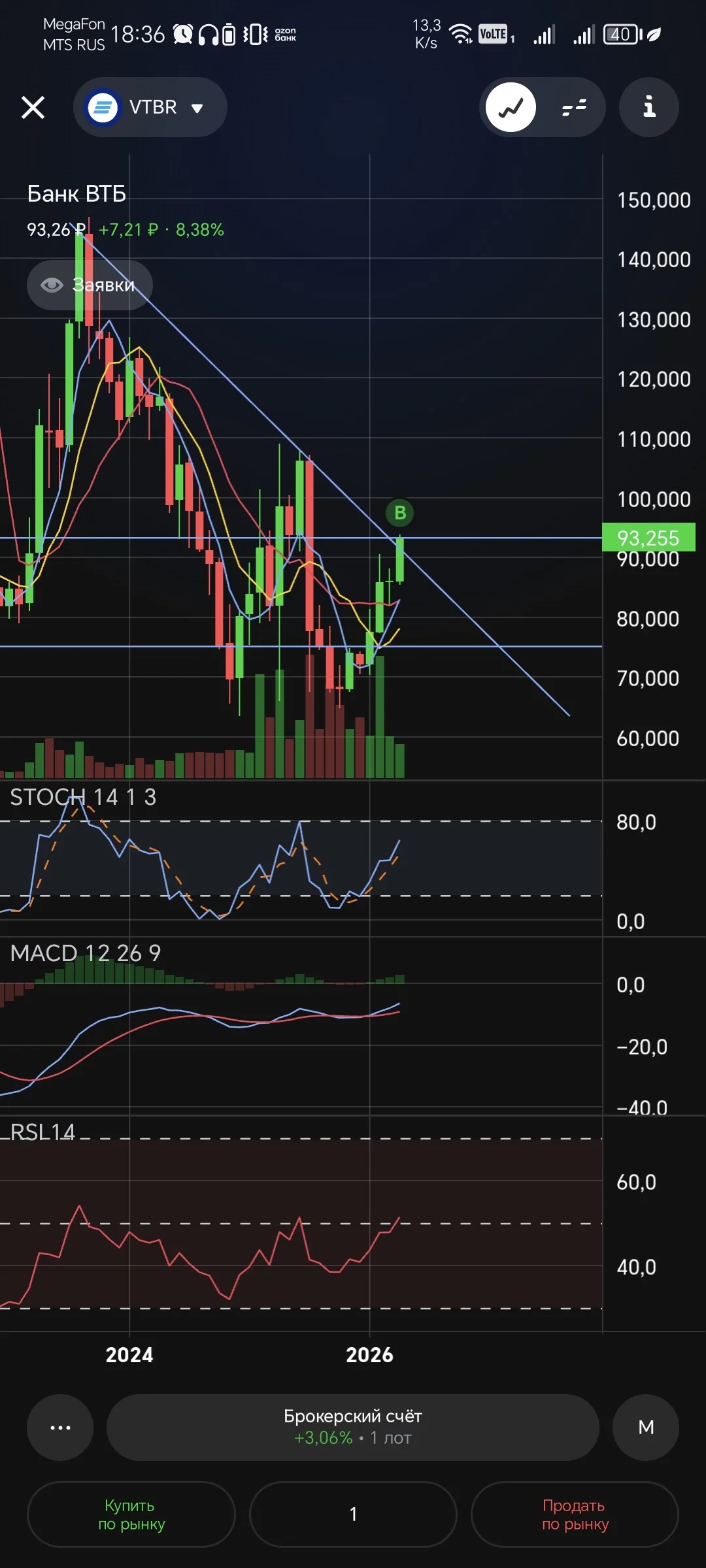Open Брокерский счёт account selector
Image resolution: width=706 pixels, height=1568 pixels.
point(353,1428)
